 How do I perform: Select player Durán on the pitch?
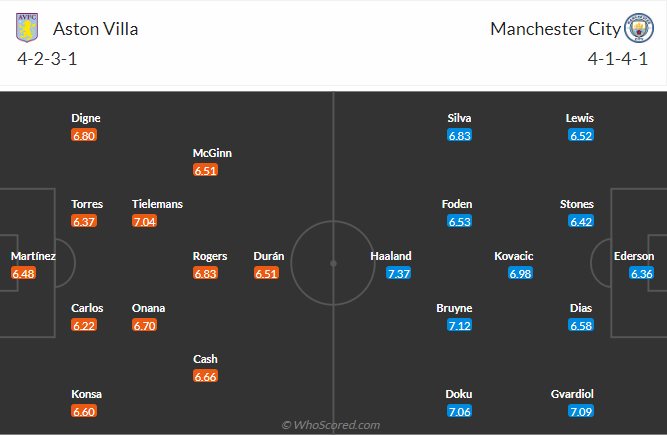[x=269, y=256]
